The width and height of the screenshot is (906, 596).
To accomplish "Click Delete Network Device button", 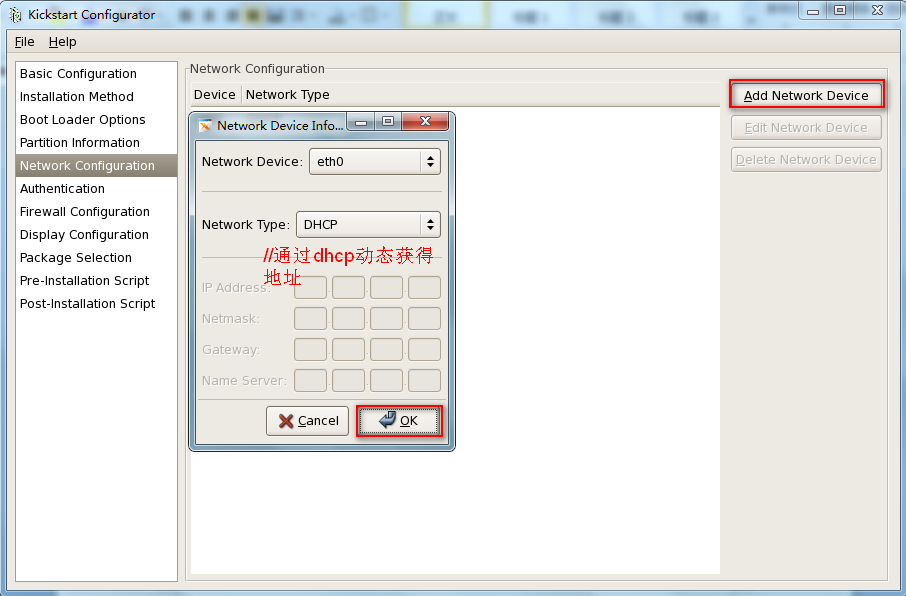I will (x=806, y=160).
